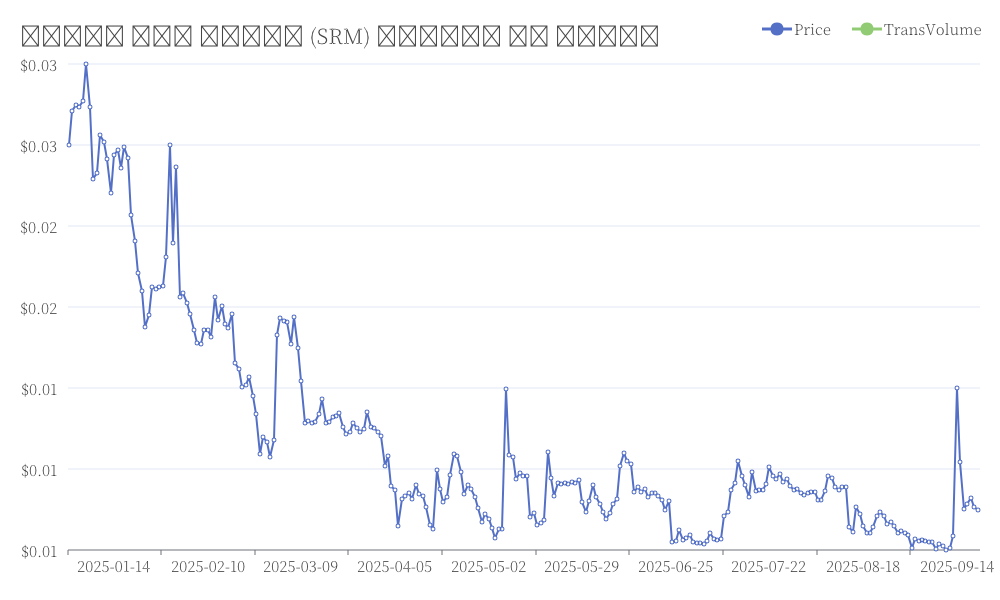This screenshot has width=1000, height=600.
Task: Click the September price spike data point
Action: (x=957, y=388)
